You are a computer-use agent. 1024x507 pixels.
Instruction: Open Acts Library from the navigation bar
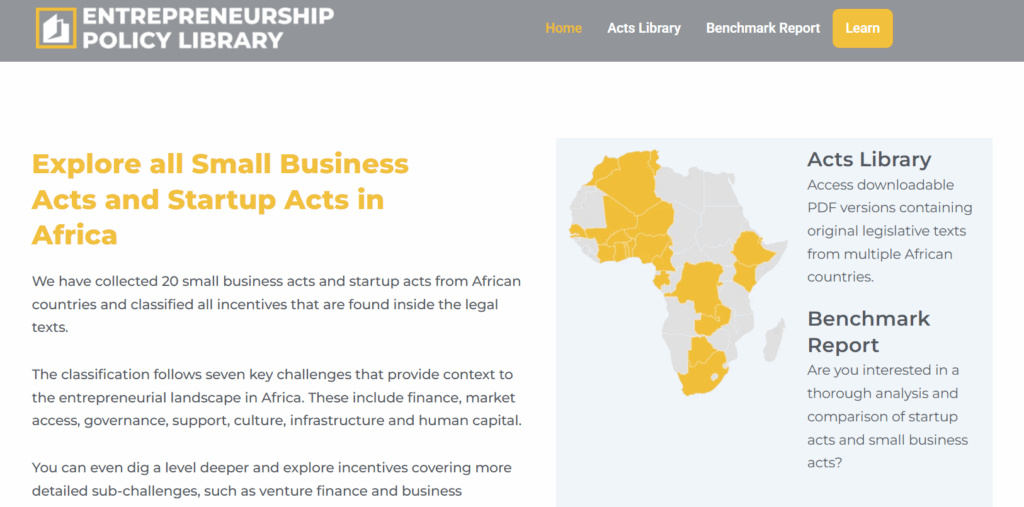point(644,28)
